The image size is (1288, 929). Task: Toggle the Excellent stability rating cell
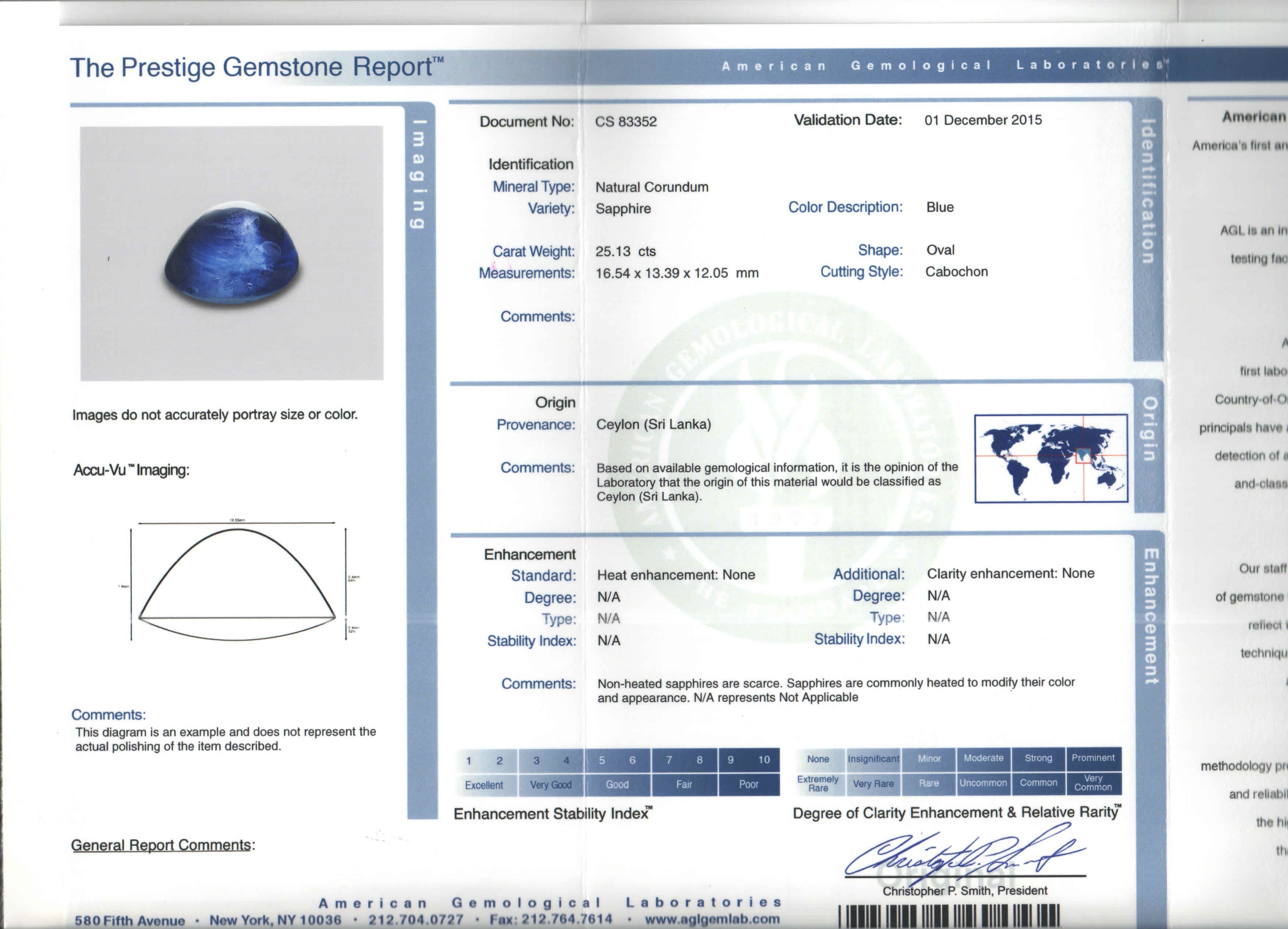tap(484, 785)
